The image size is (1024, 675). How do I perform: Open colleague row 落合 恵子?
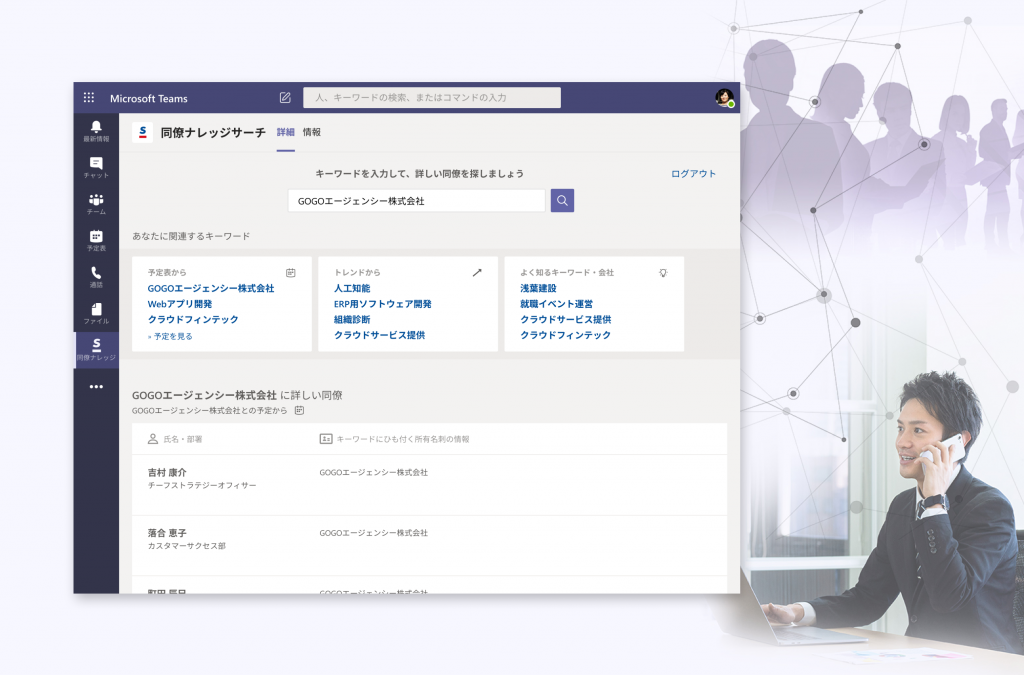[429, 546]
